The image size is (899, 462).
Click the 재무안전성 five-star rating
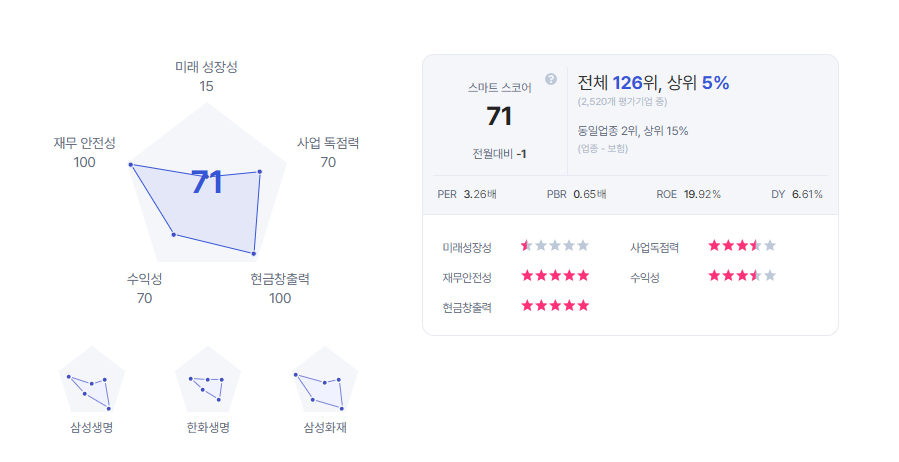[x=555, y=276]
